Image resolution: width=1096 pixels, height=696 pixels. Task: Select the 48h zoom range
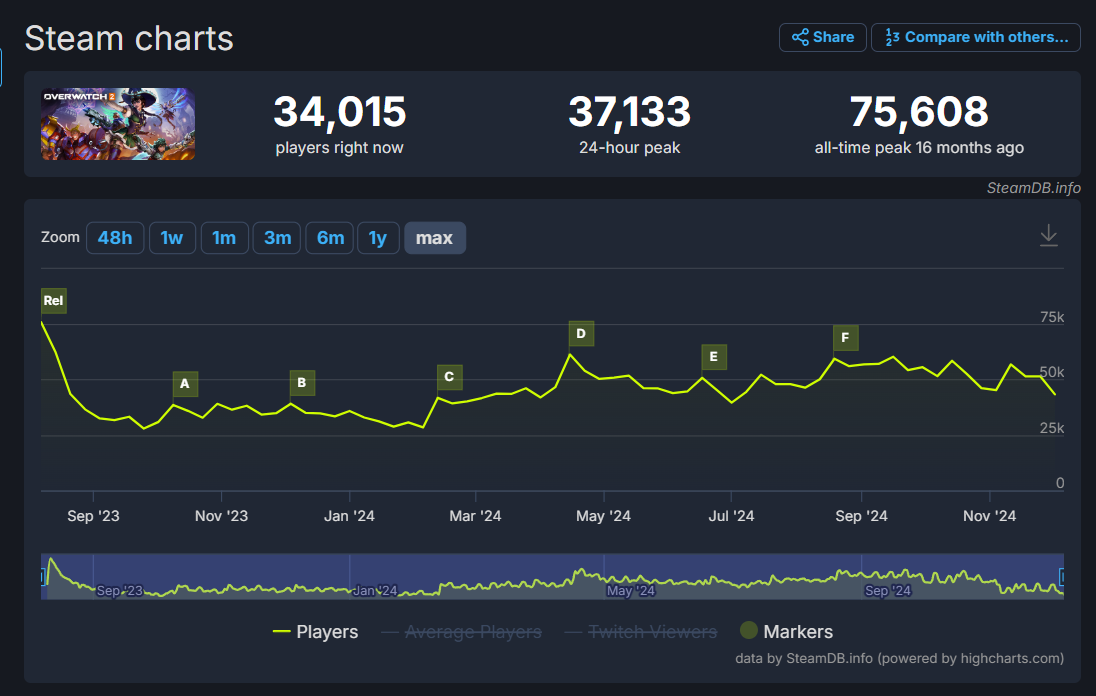point(115,238)
